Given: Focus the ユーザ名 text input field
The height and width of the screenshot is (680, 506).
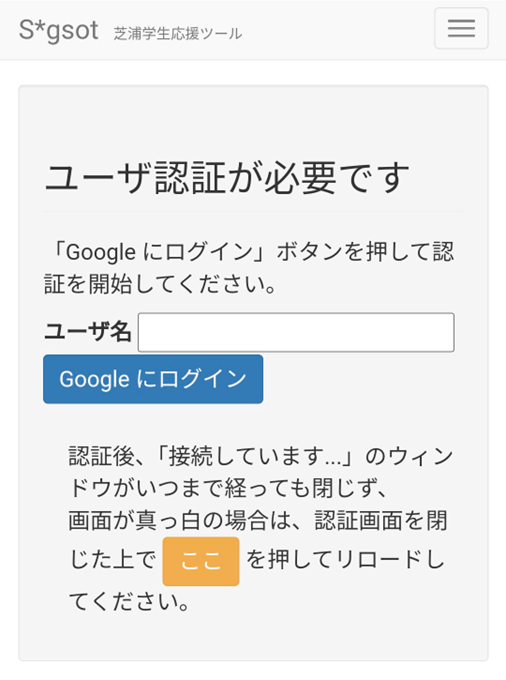Looking at the screenshot, I should [x=296, y=332].
